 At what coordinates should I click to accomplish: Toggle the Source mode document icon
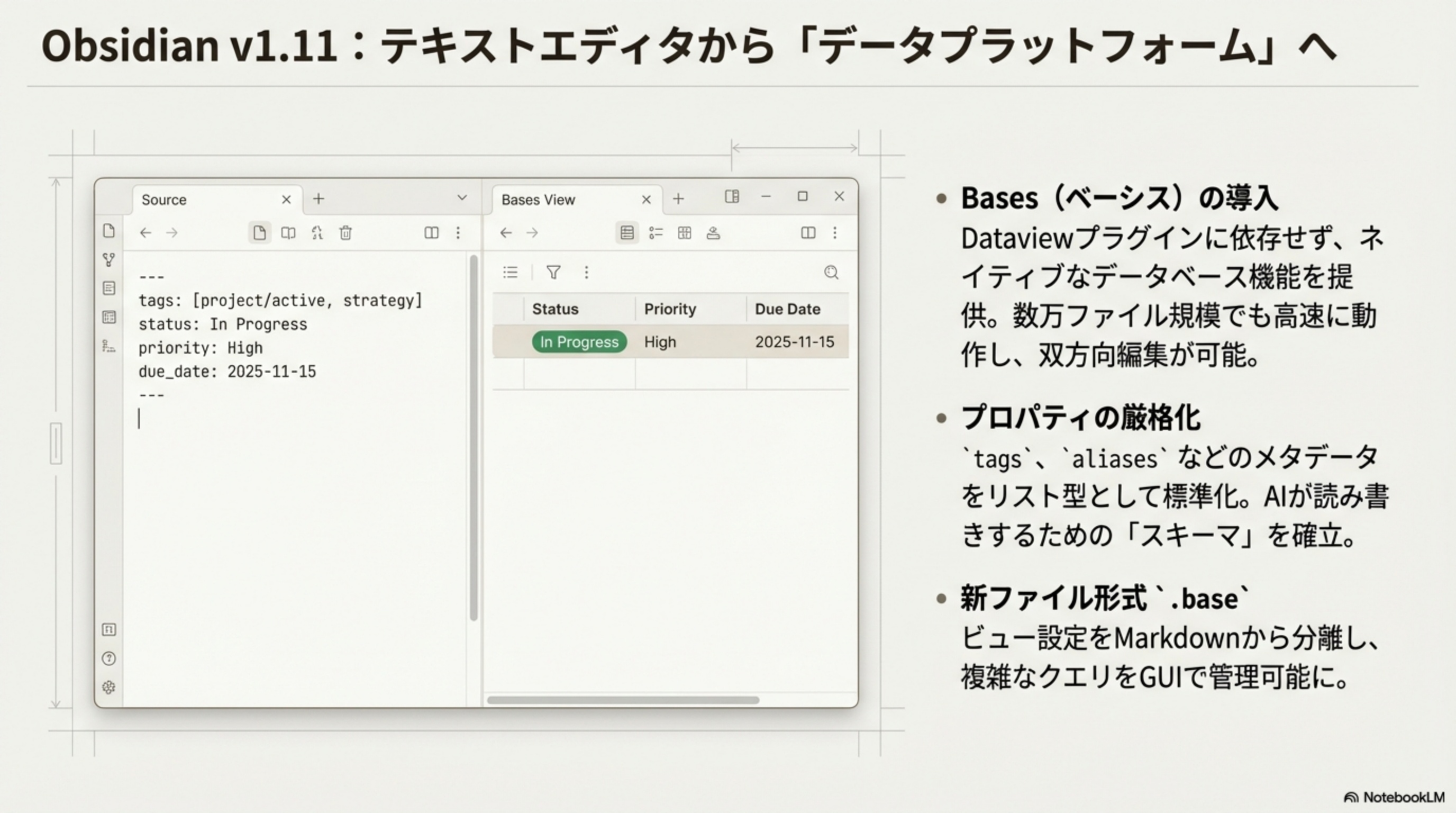[260, 233]
